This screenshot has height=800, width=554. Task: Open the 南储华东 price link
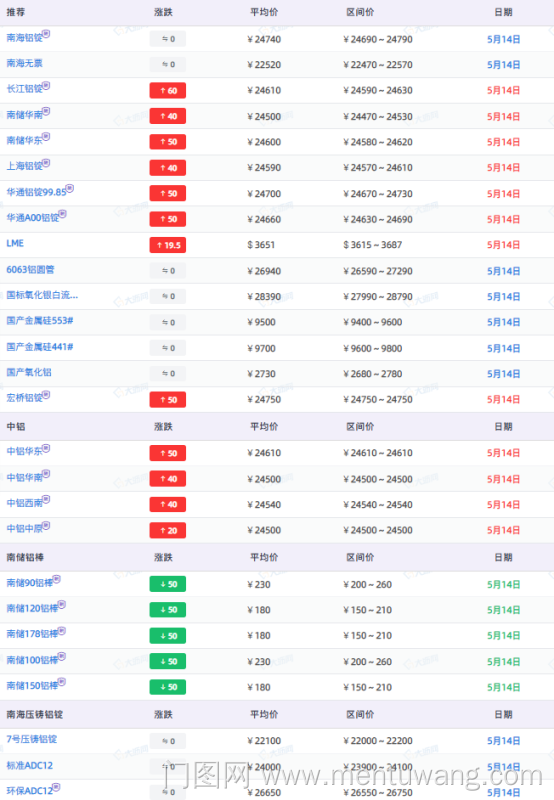pos(24,140)
